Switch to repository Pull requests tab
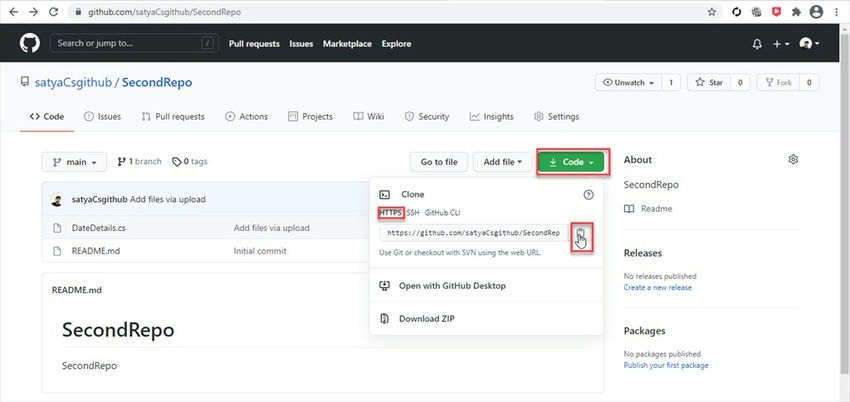The height and width of the screenshot is (402, 850). pyautogui.click(x=173, y=116)
